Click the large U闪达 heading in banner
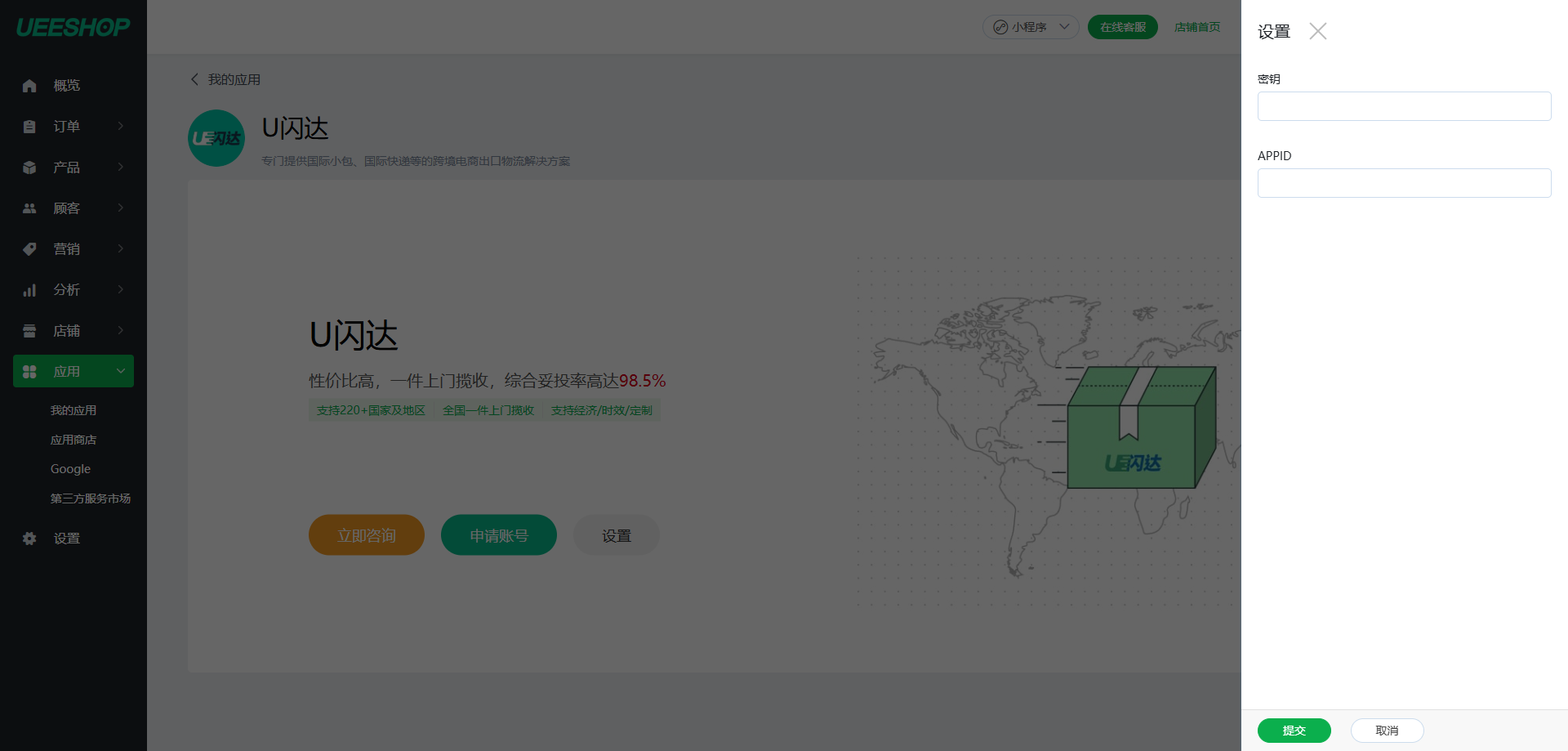This screenshot has width=1568, height=751. point(354,336)
